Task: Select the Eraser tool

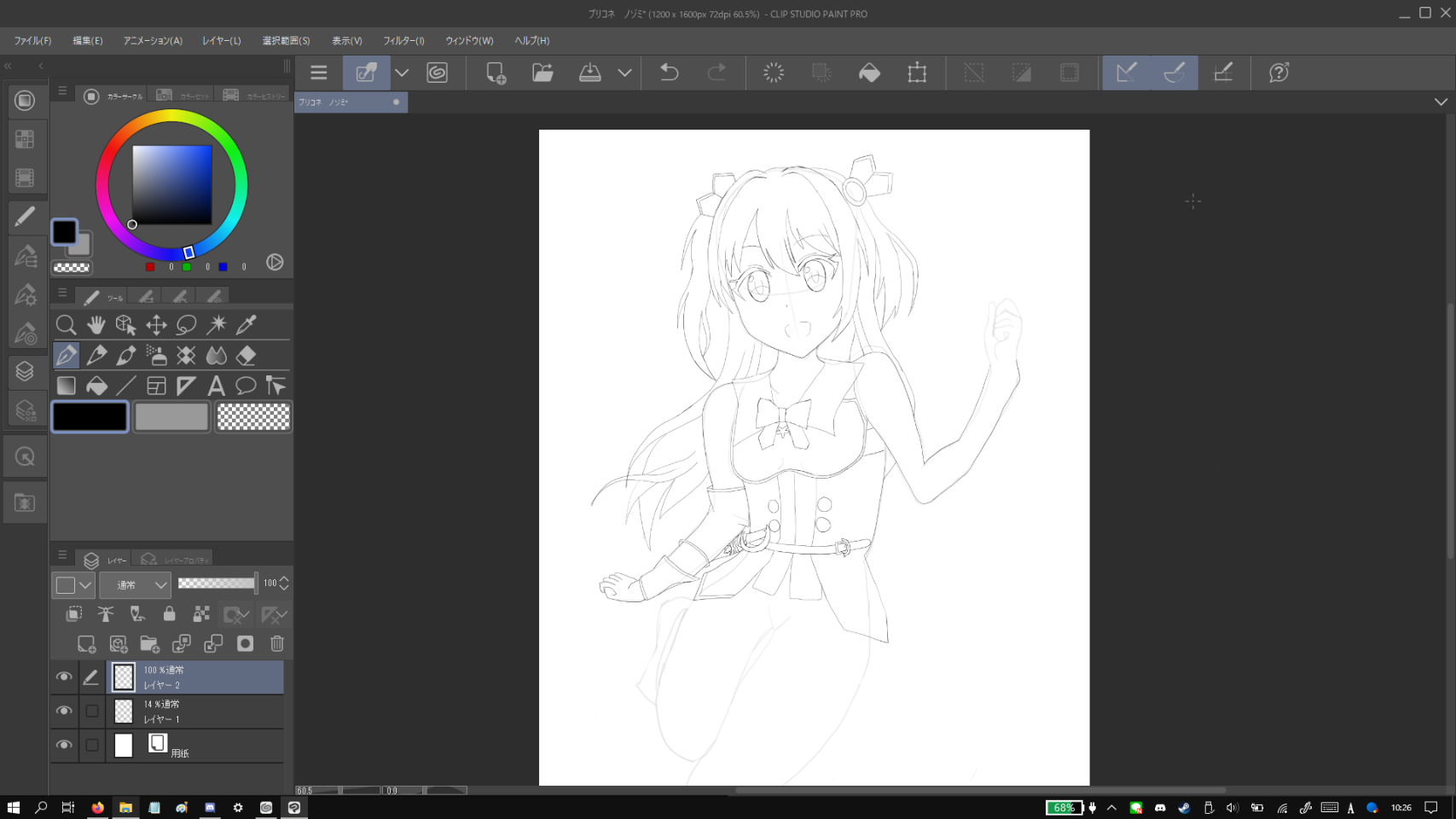Action: 246,356
